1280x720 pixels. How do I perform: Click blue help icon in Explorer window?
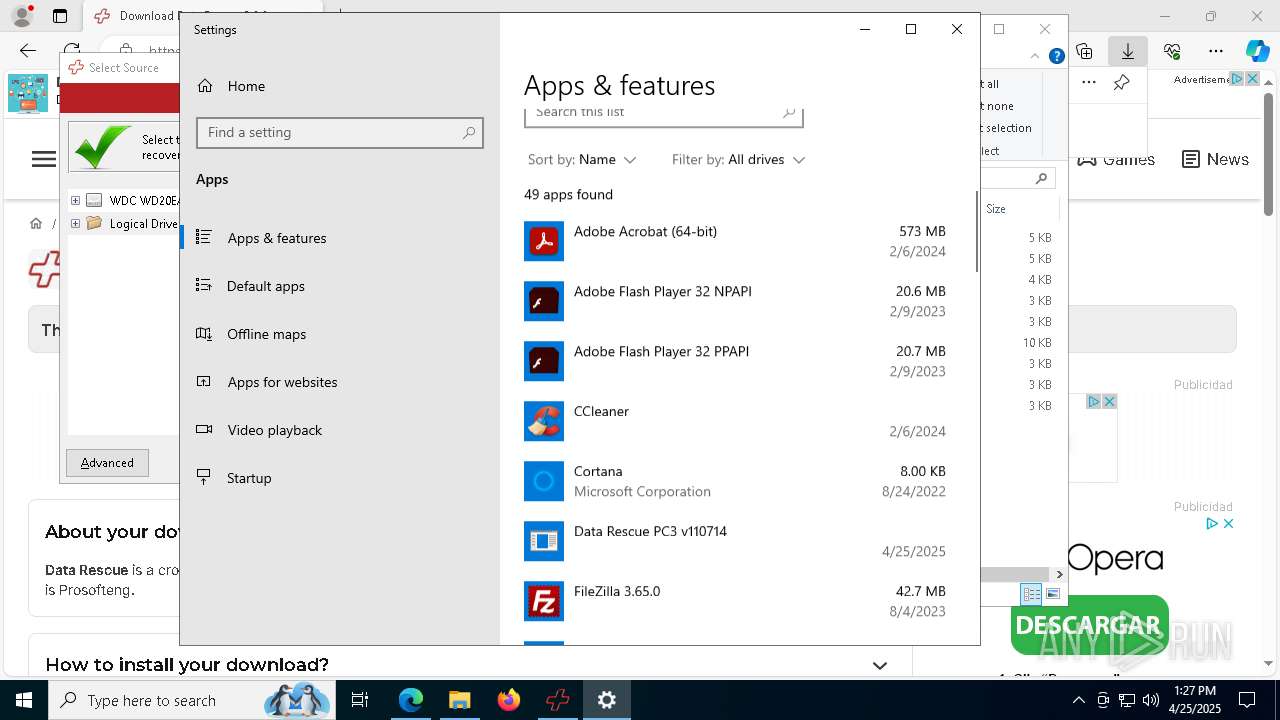pos(1056,57)
